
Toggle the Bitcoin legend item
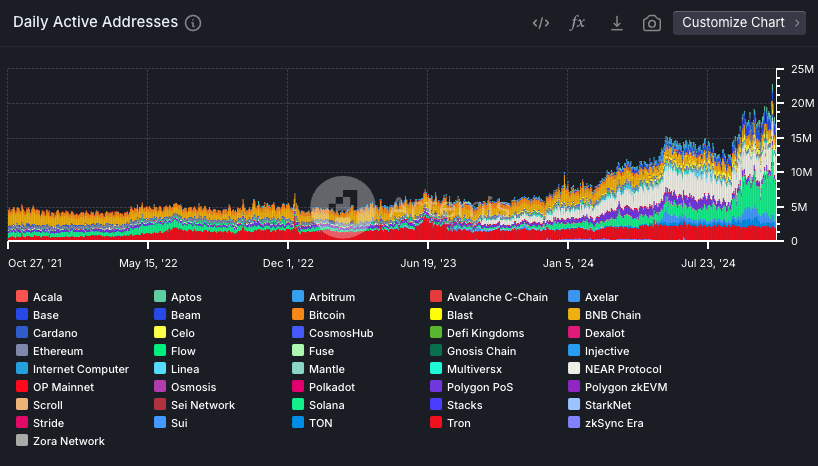326,315
